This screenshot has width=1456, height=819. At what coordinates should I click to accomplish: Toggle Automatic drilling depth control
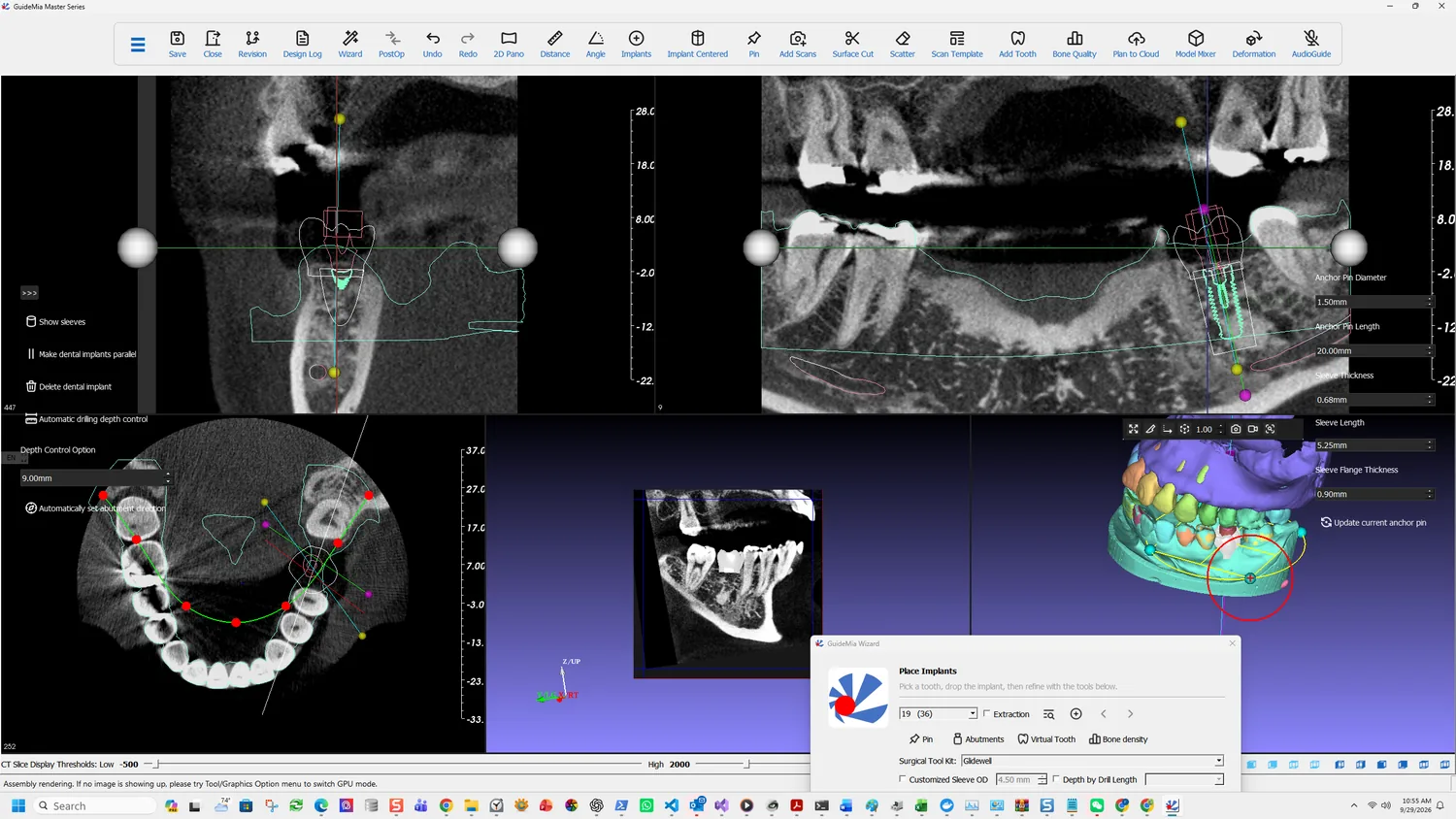click(x=86, y=419)
